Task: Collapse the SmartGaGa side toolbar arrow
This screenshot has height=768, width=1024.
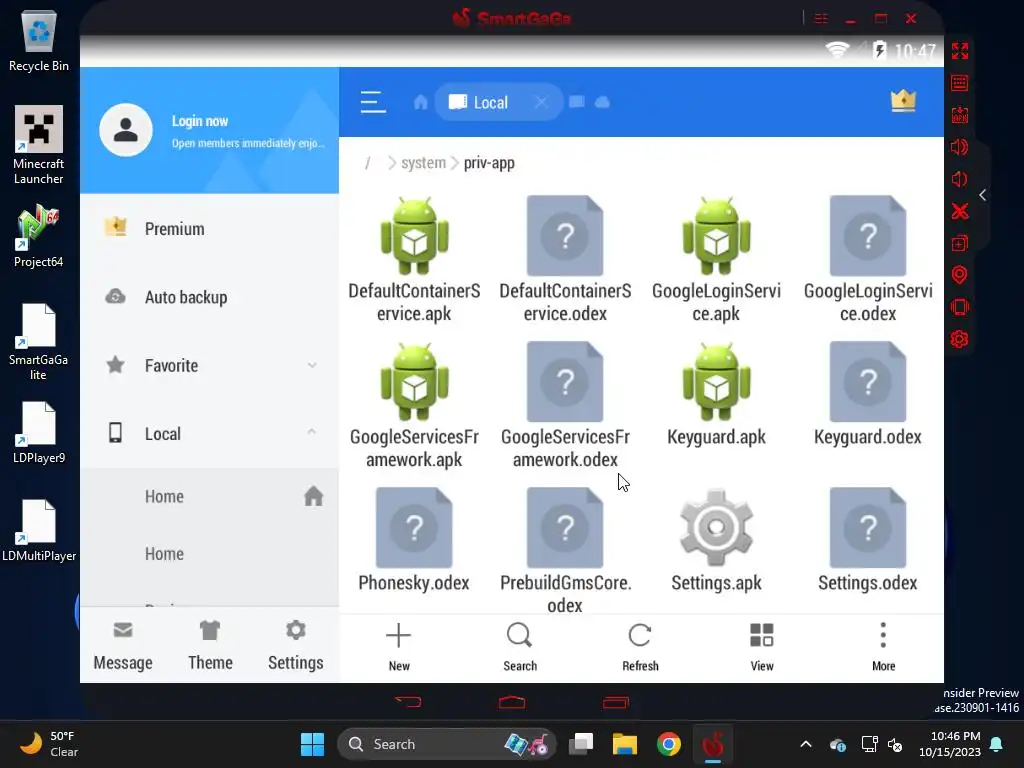Action: coord(982,195)
